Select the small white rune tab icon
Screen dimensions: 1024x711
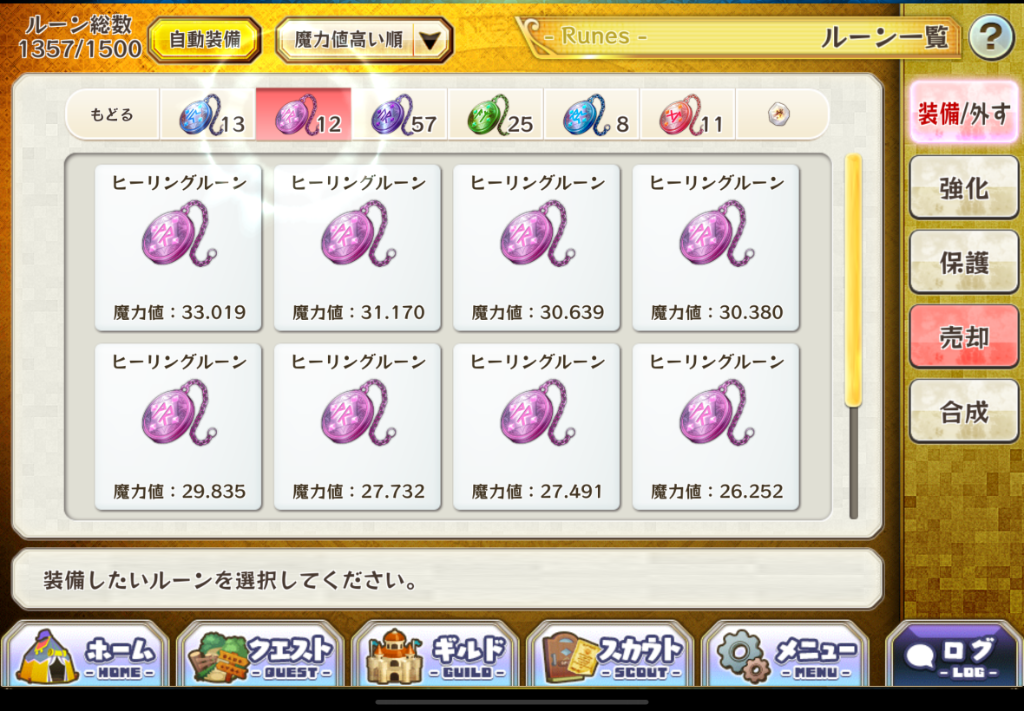(x=778, y=115)
